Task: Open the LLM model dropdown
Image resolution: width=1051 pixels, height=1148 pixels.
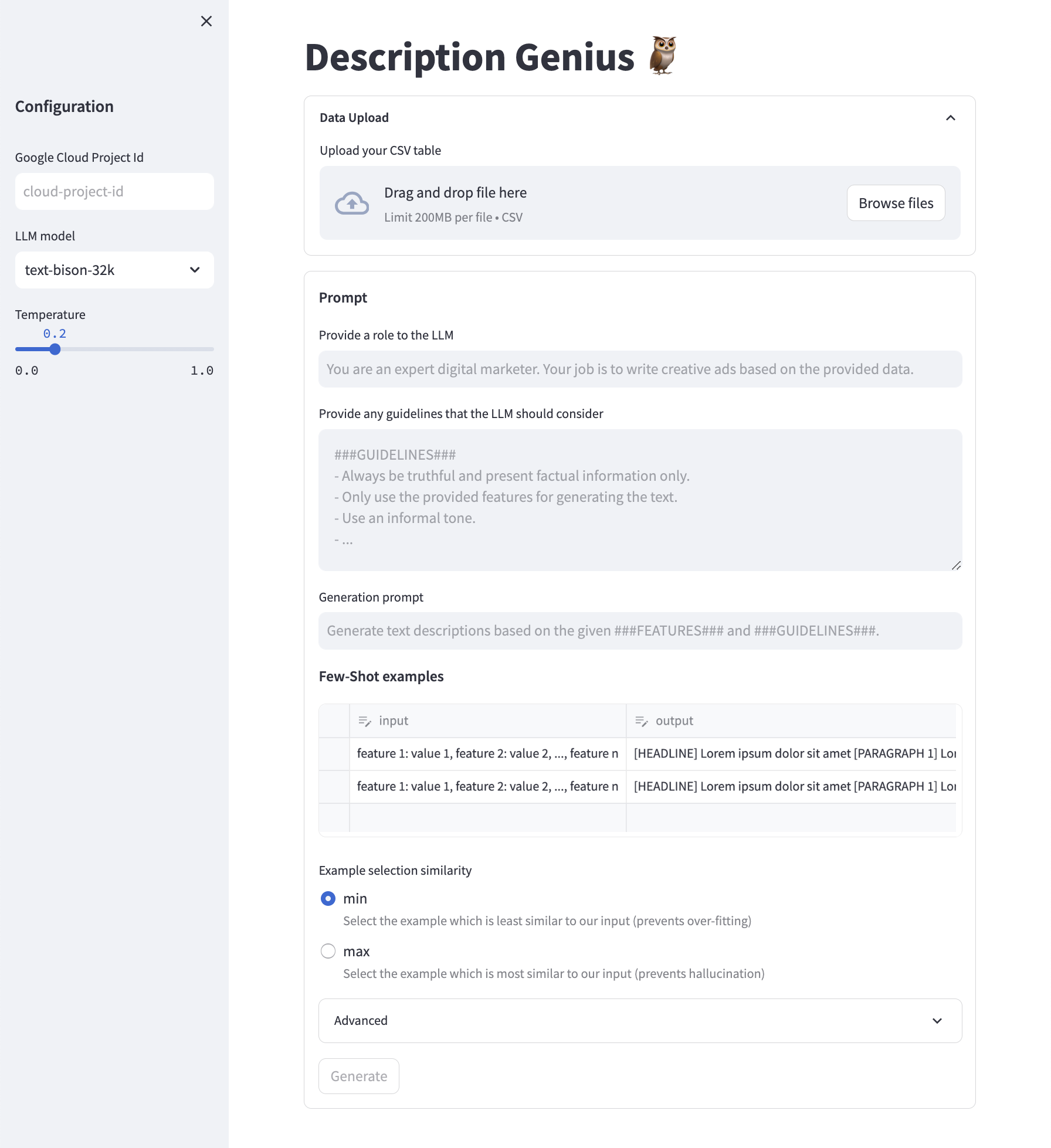Action: [114, 270]
